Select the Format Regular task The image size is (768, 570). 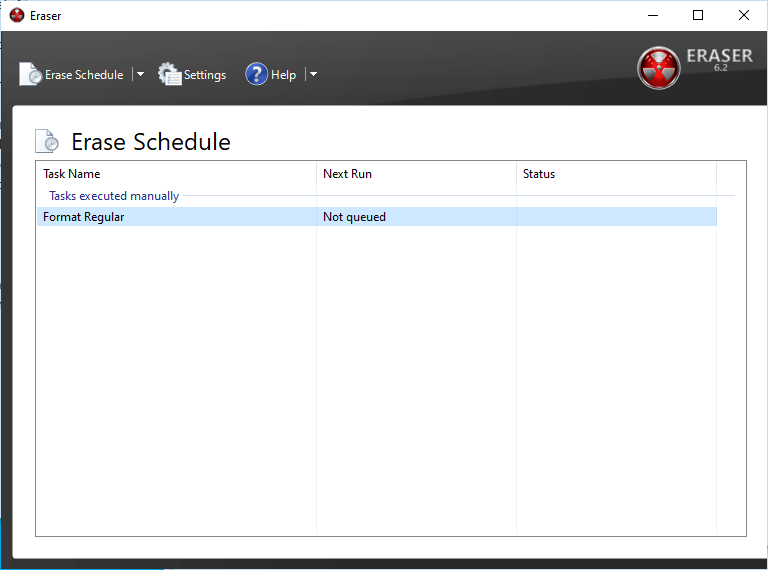click(x=84, y=217)
